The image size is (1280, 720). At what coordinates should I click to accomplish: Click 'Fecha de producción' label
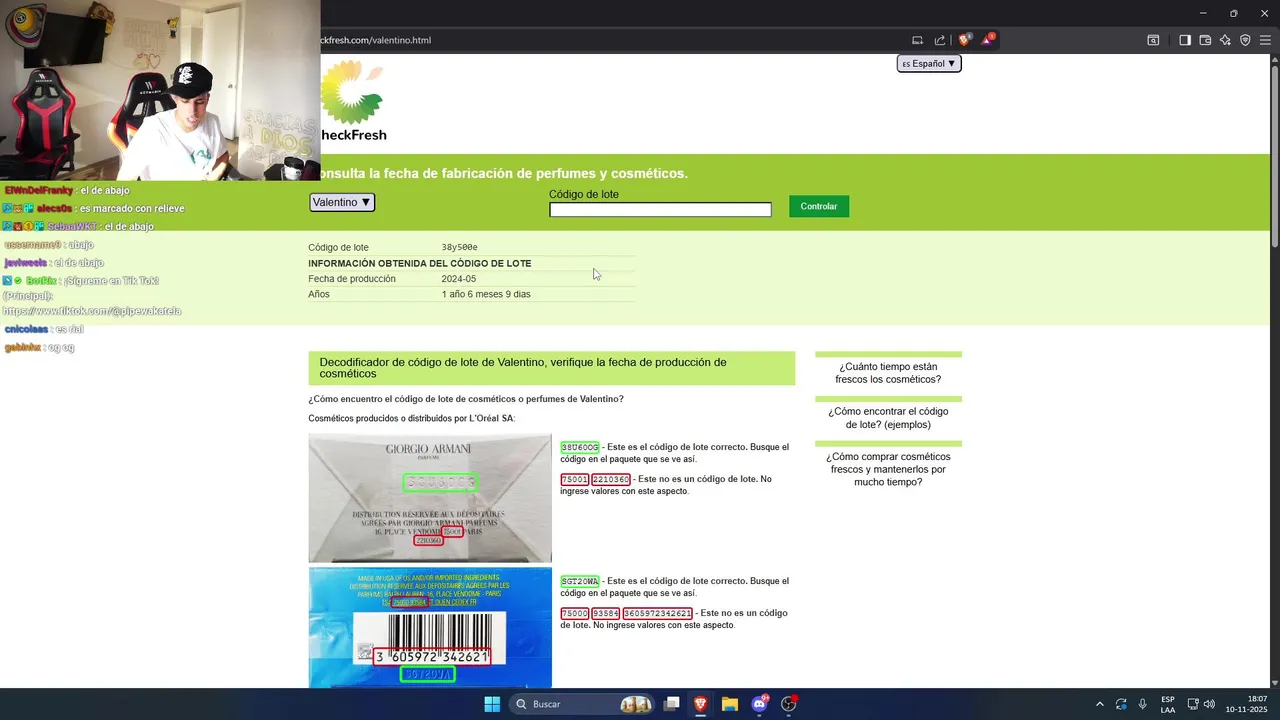click(x=352, y=279)
